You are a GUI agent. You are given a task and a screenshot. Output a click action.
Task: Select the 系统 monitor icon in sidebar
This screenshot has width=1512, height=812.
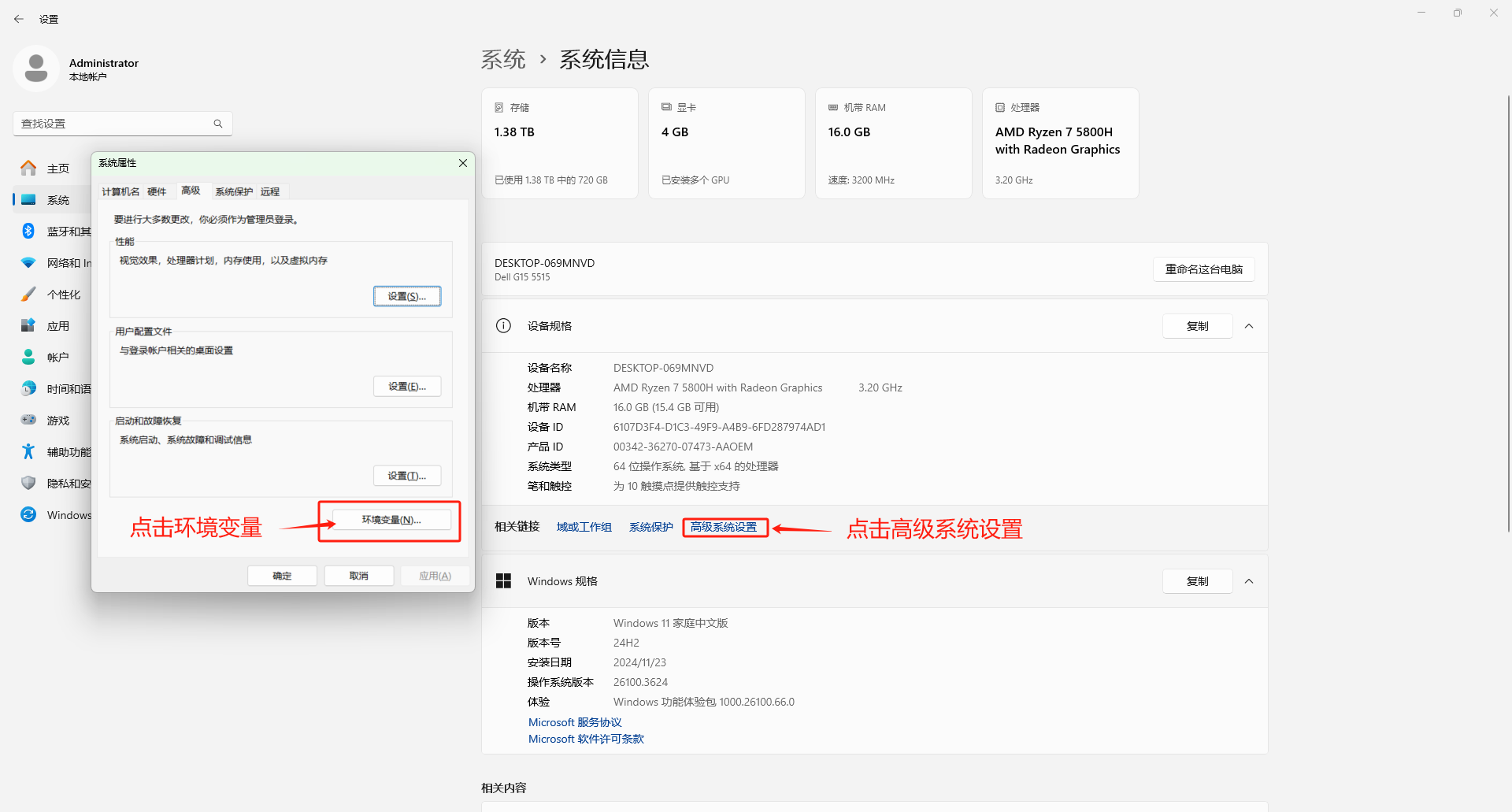coord(28,199)
